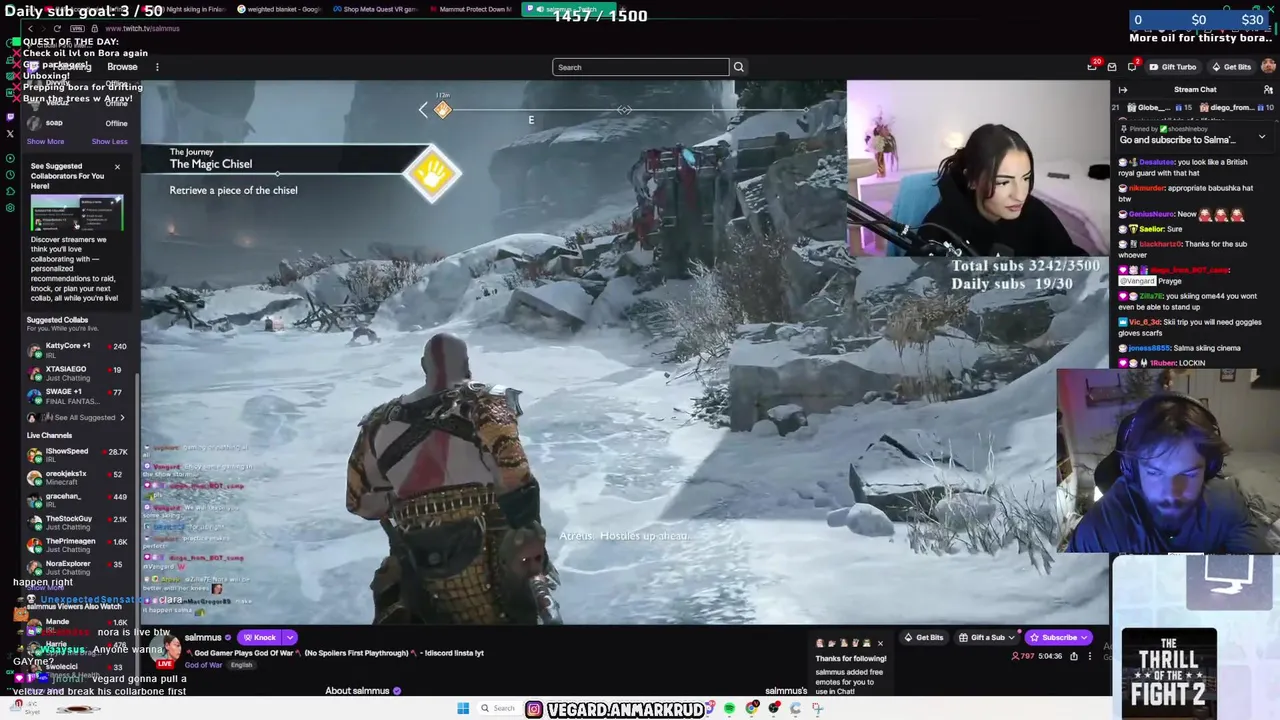Open Spotify from the Windows taskbar
Screen dimensions: 1280x720
point(729,709)
